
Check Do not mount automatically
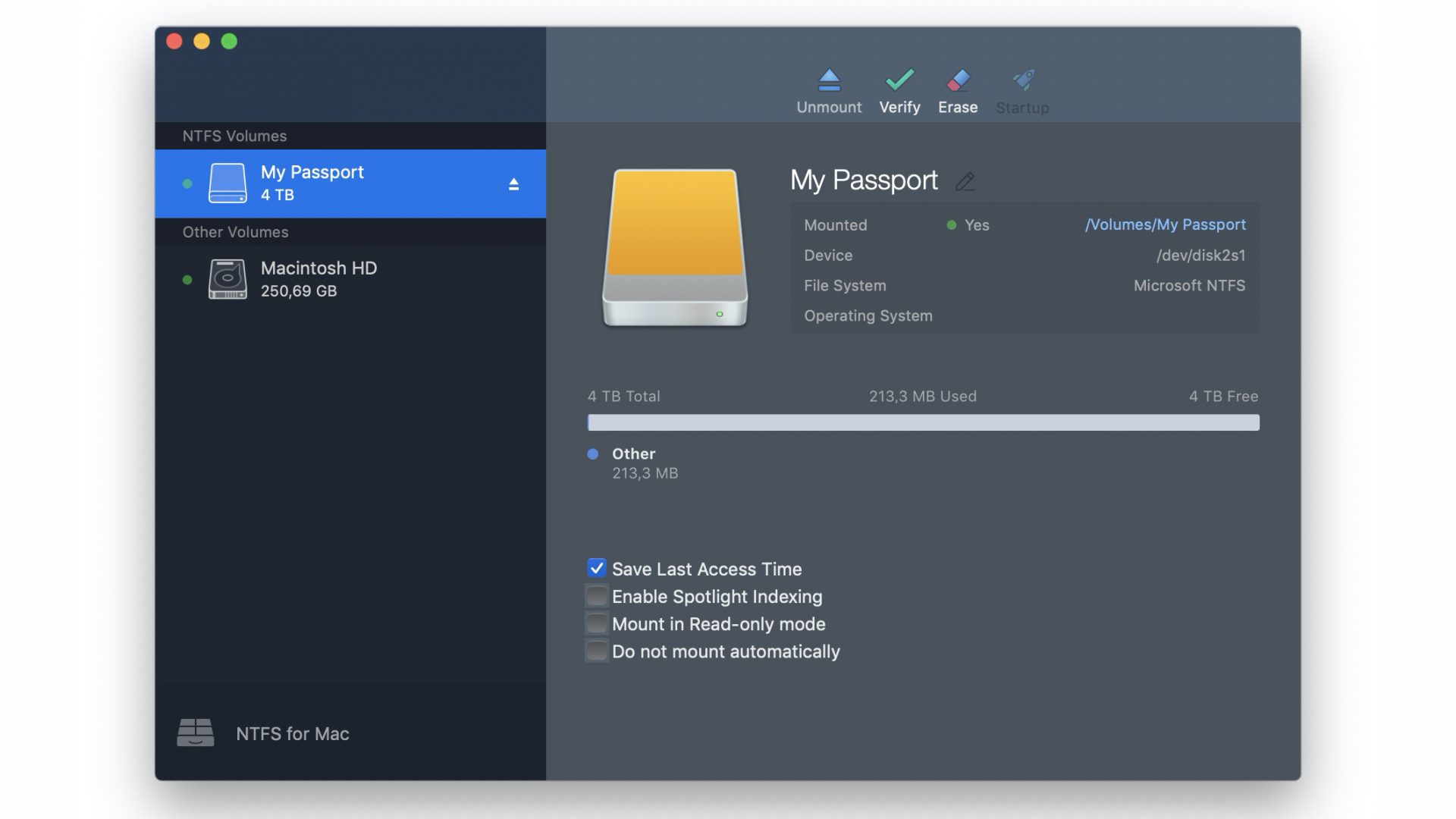tap(596, 651)
